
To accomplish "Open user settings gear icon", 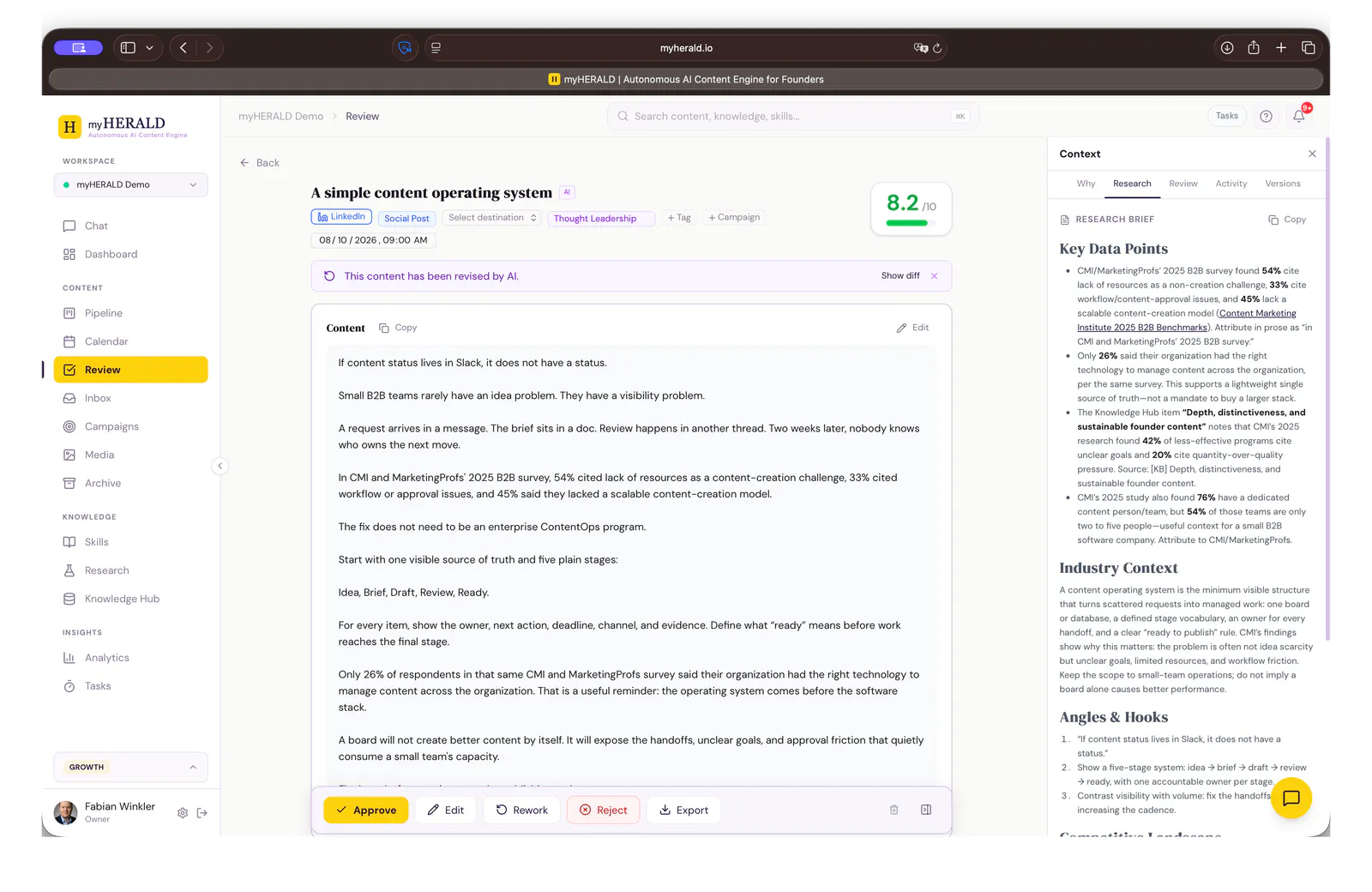I will click(x=183, y=813).
